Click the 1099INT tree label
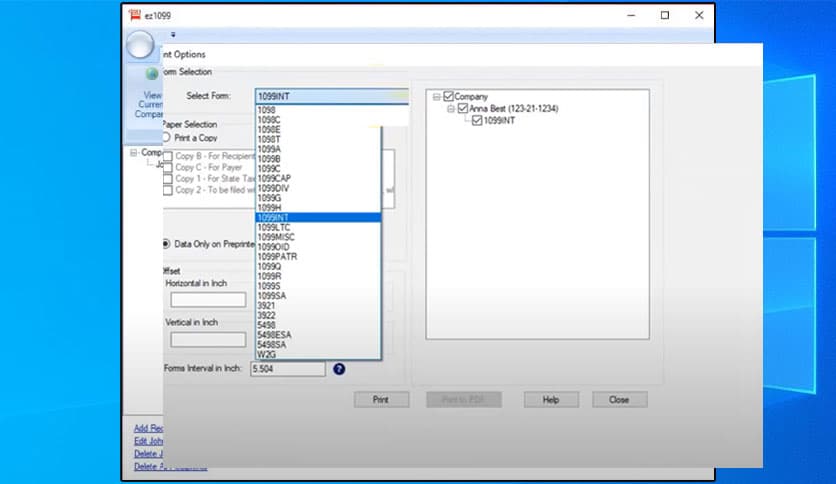 tap(500, 120)
